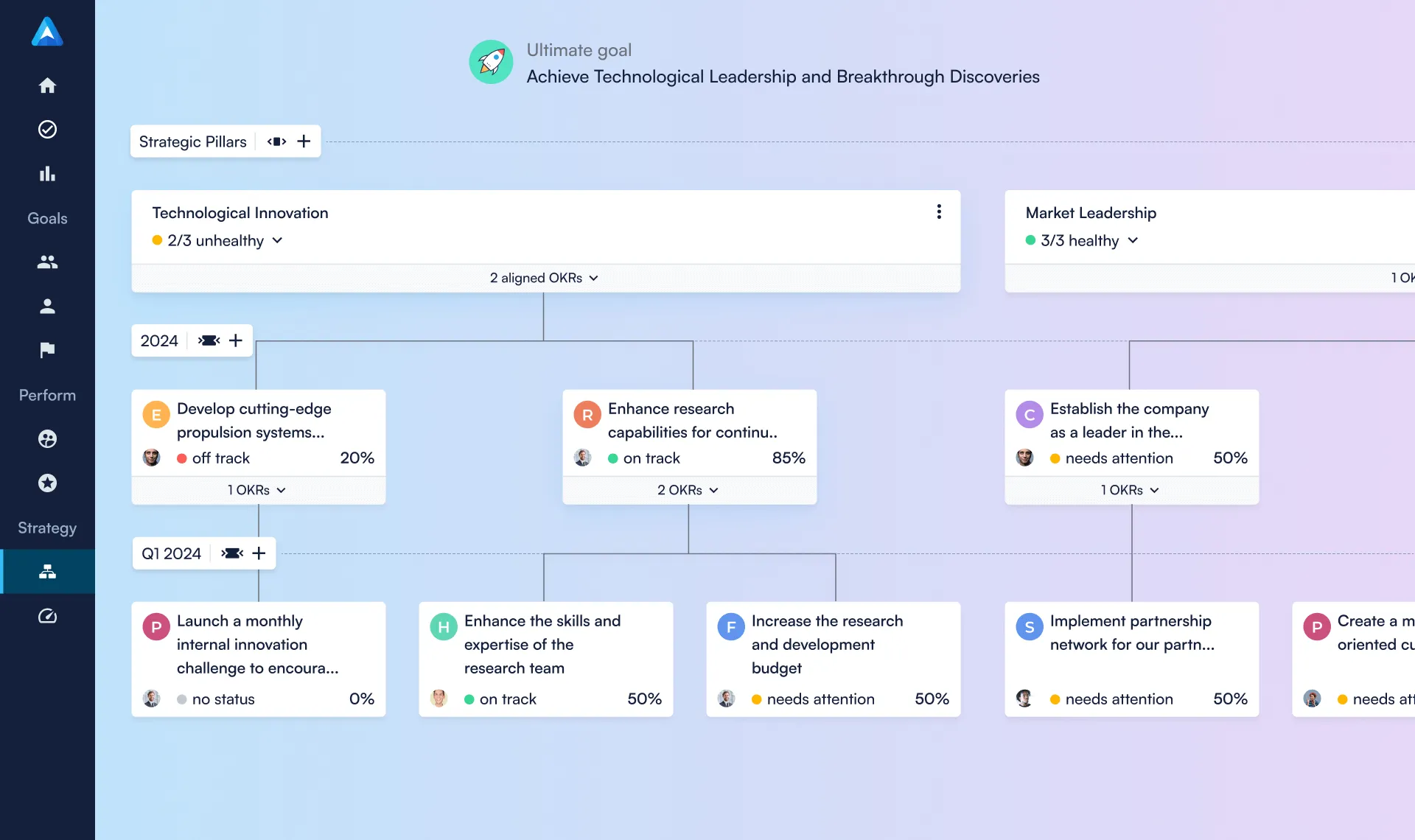Select the strategy hierarchy map icon
This screenshot has width=1415, height=840.
click(x=47, y=572)
